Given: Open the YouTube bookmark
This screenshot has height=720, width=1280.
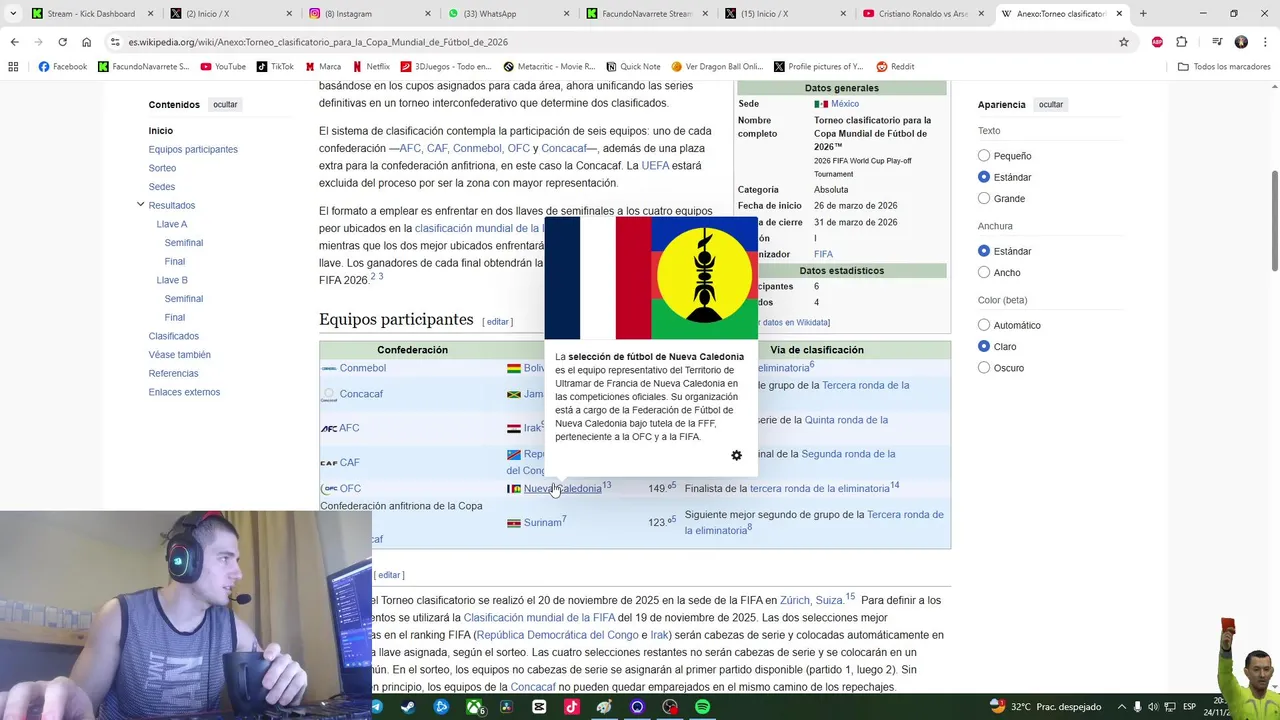Looking at the screenshot, I should point(222,67).
